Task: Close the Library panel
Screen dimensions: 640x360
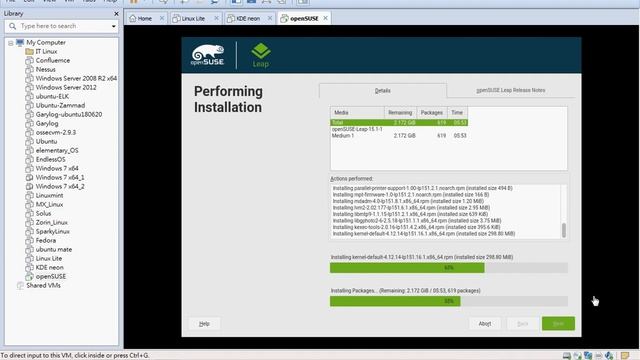Action: [x=116, y=13]
